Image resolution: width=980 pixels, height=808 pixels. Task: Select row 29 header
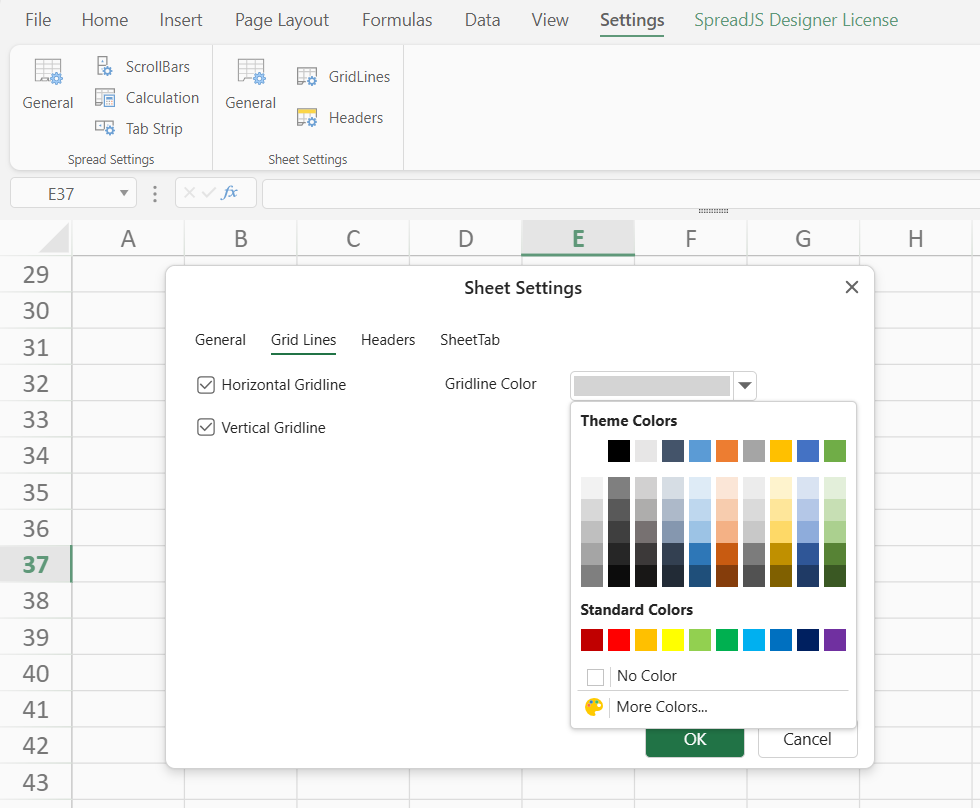[36, 274]
